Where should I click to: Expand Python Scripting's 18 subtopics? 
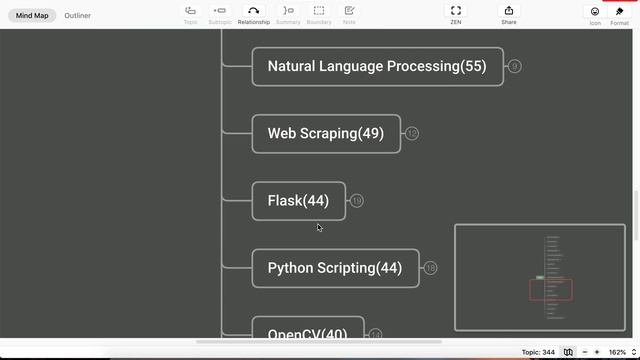coord(430,268)
